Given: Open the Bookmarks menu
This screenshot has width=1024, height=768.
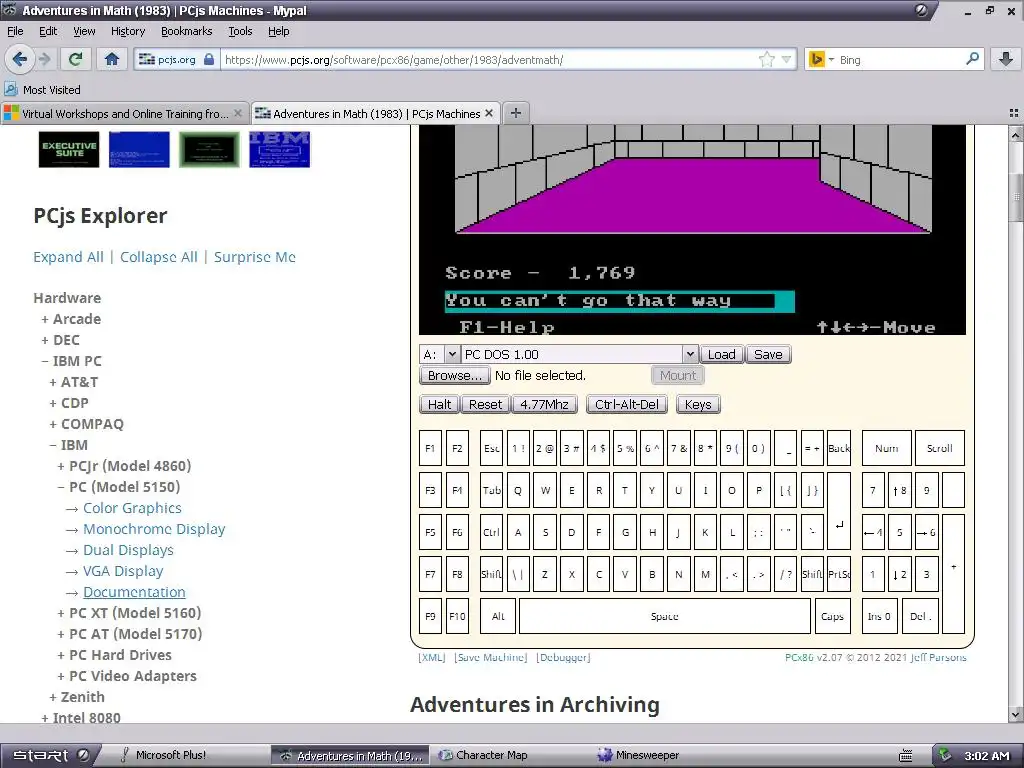Looking at the screenshot, I should (186, 31).
